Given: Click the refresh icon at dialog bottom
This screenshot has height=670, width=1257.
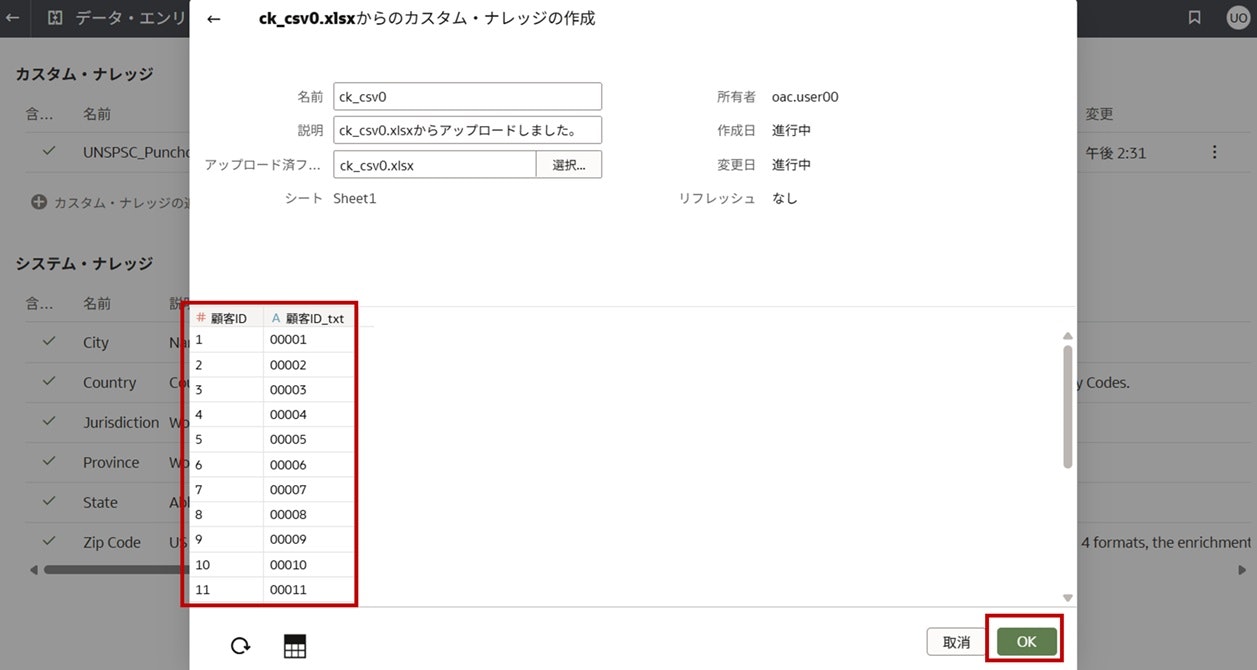Looking at the screenshot, I should click(240, 646).
